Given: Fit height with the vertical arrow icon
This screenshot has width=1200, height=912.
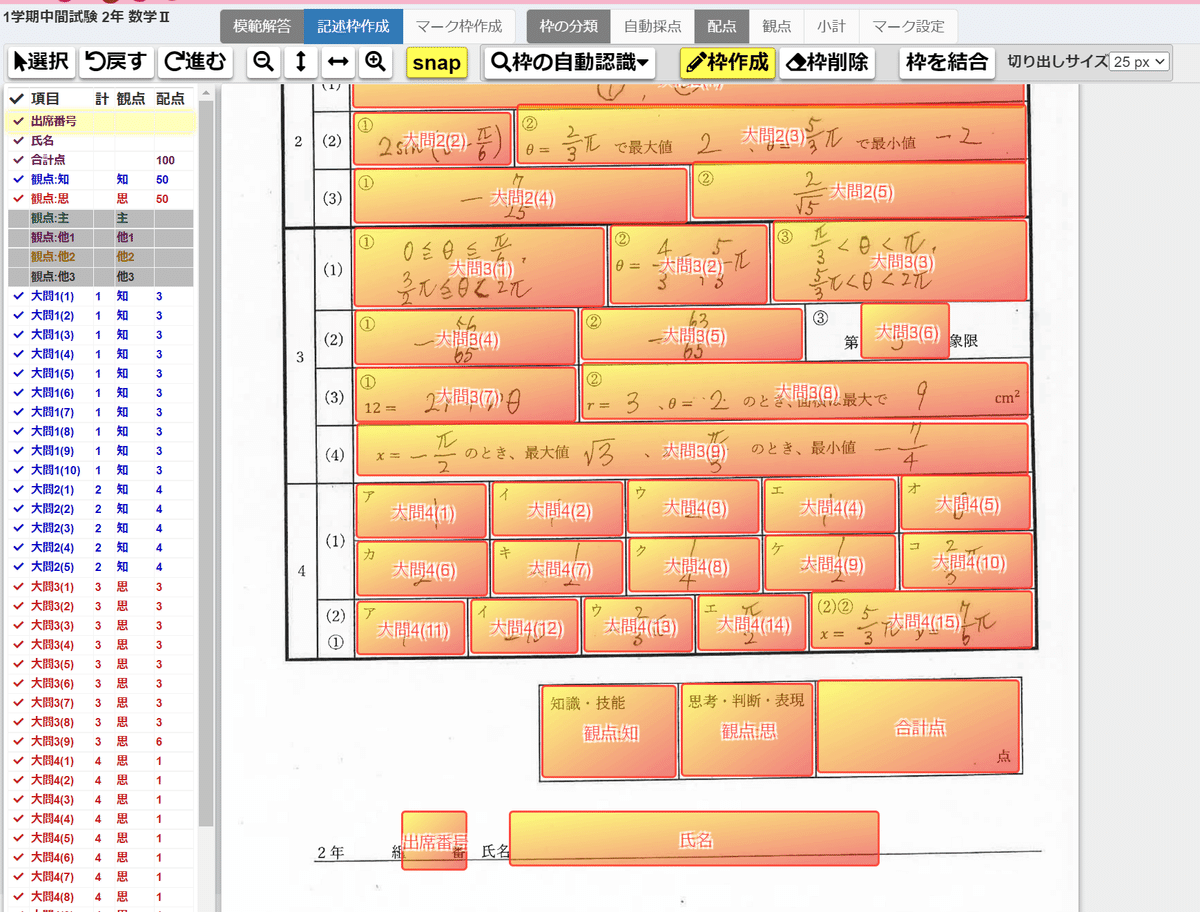Looking at the screenshot, I should coord(300,62).
